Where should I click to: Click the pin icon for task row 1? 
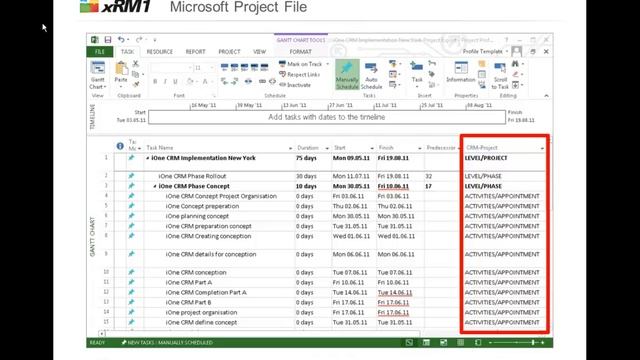coord(131,158)
